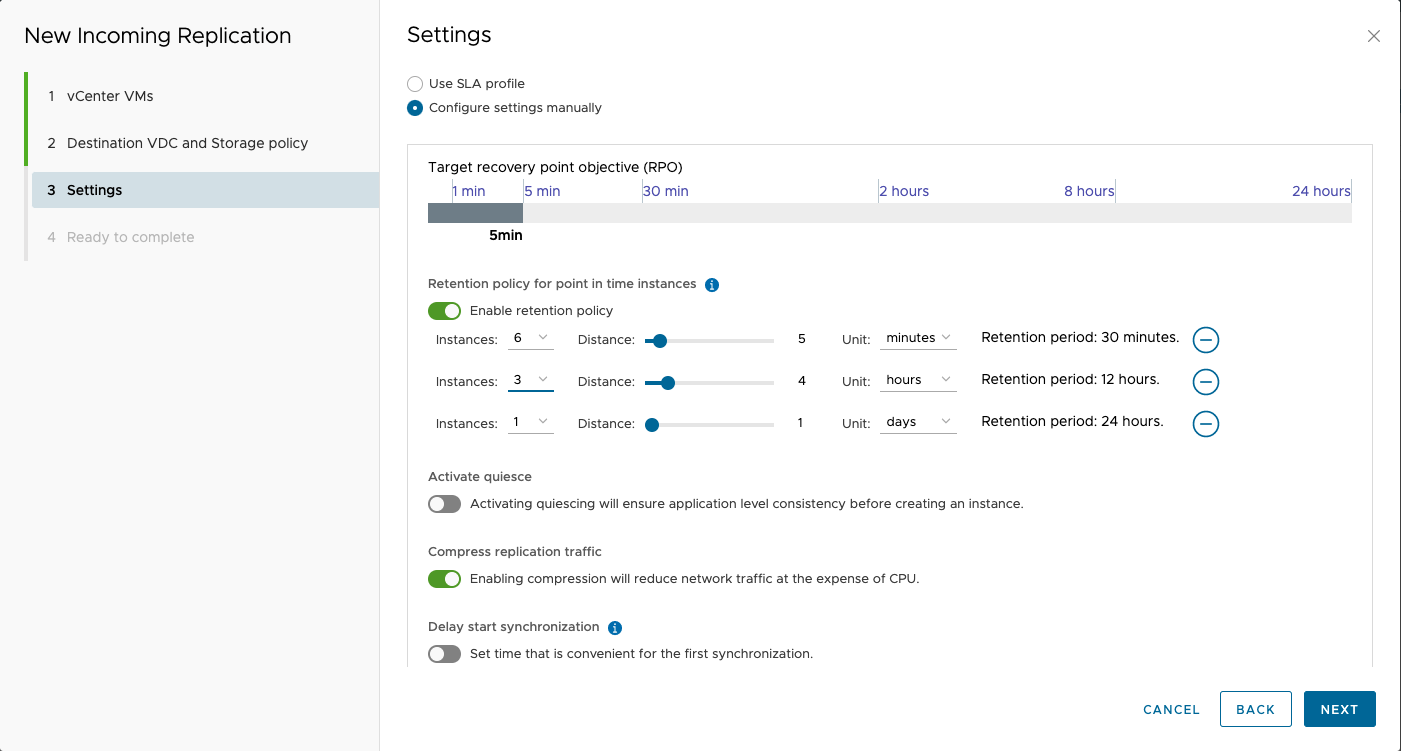Screen dimensions: 1401x751
Task: Turn on Activate quiesce toggle
Action: (x=444, y=504)
